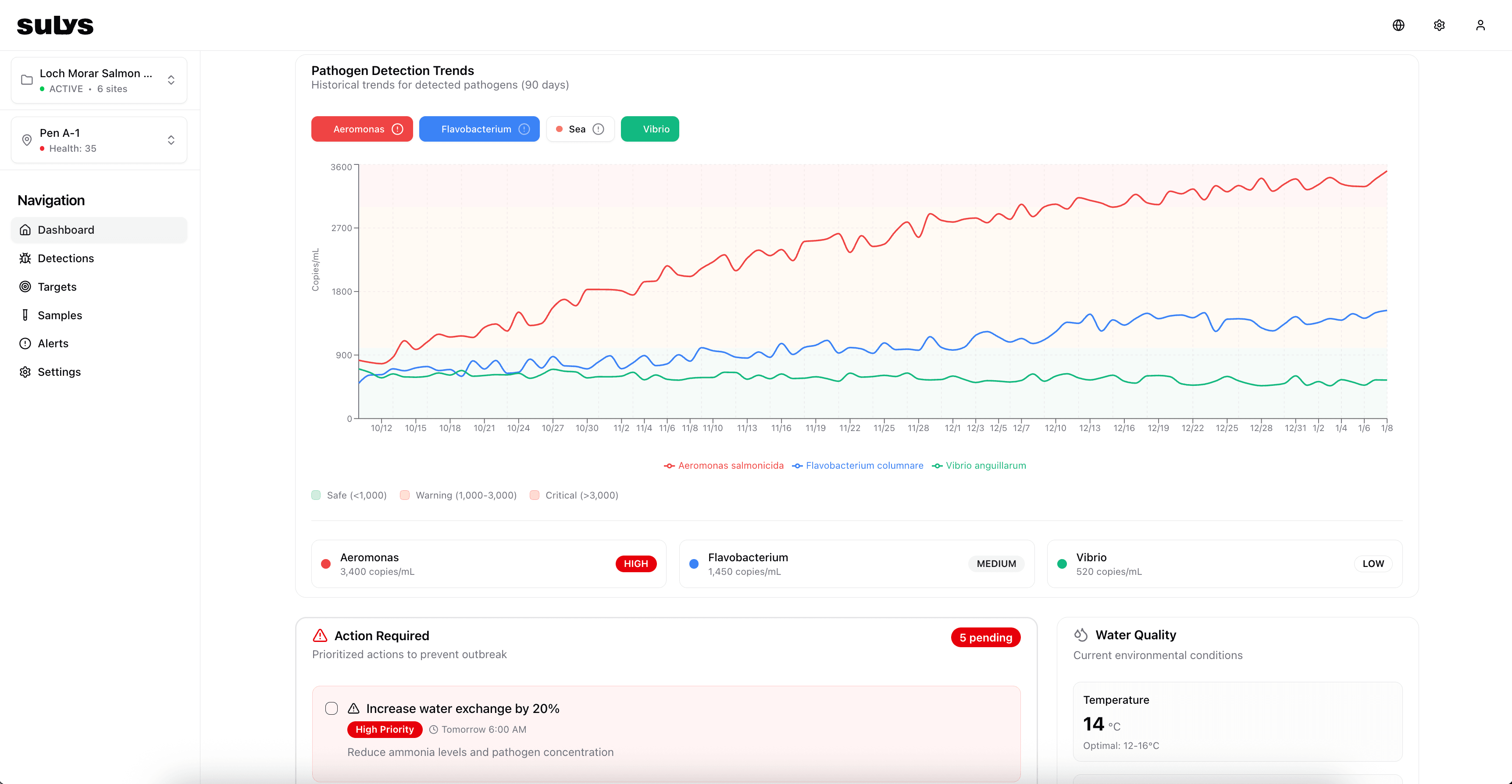Click the Flavobacterium info icon
The width and height of the screenshot is (1512, 784).
tap(524, 129)
